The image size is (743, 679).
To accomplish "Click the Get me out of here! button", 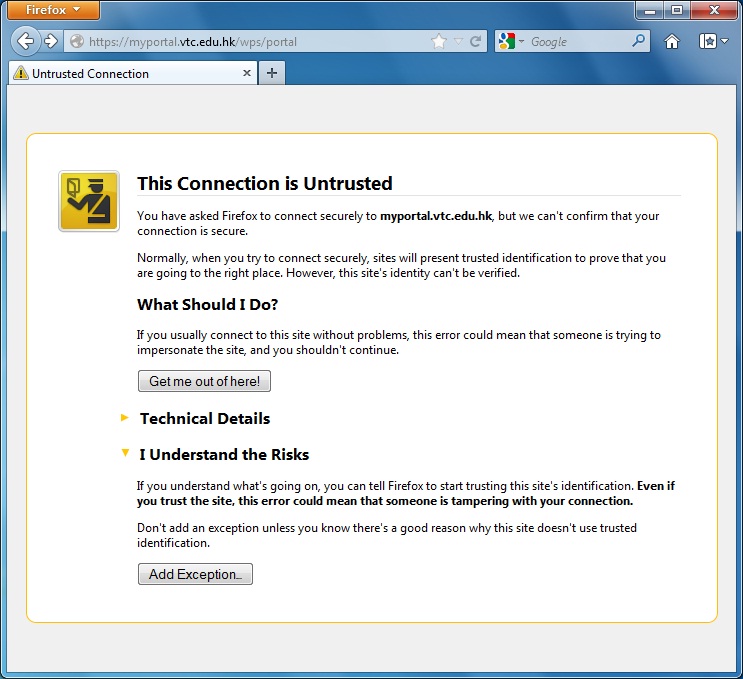I will click(x=204, y=381).
